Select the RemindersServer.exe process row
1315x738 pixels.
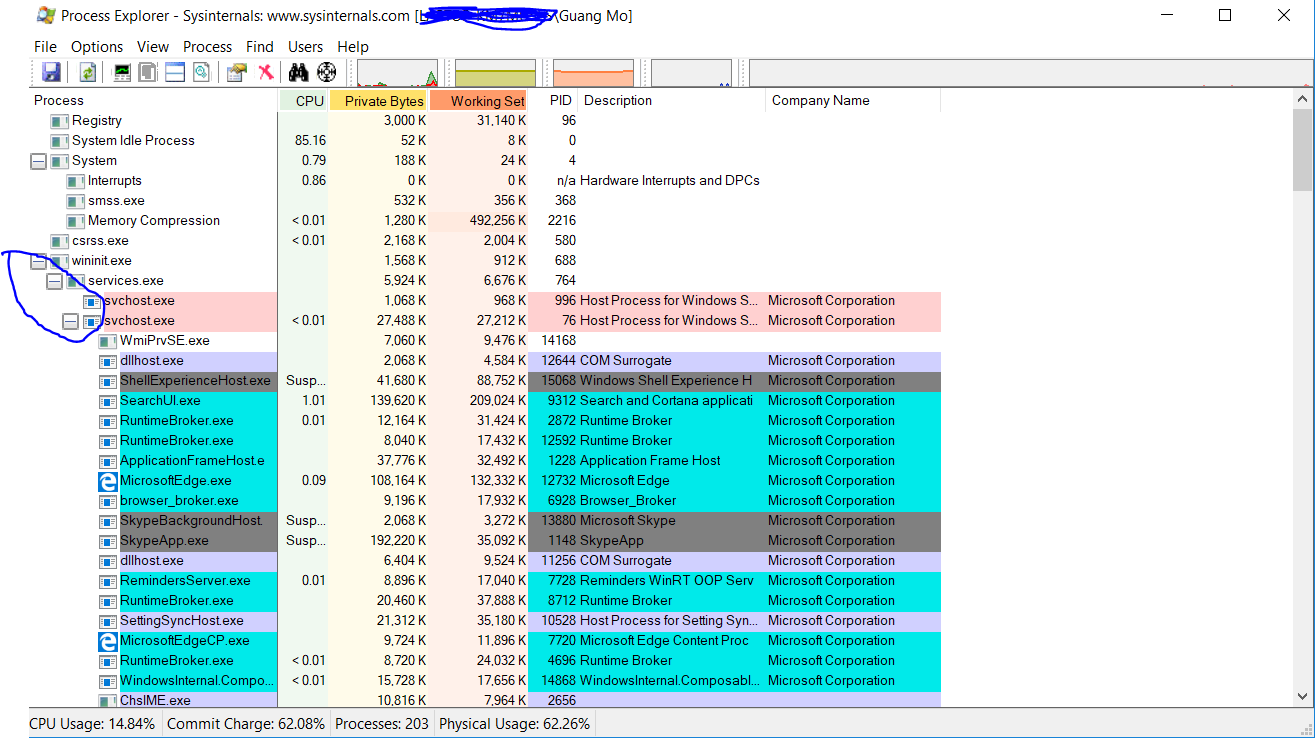[x=485, y=581]
